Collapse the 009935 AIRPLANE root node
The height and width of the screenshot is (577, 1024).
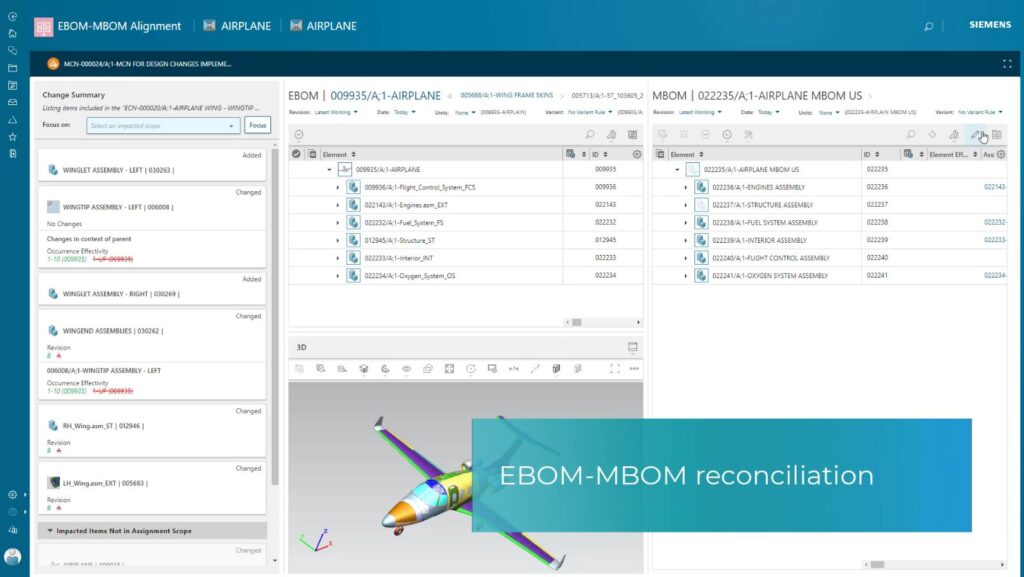(329, 170)
